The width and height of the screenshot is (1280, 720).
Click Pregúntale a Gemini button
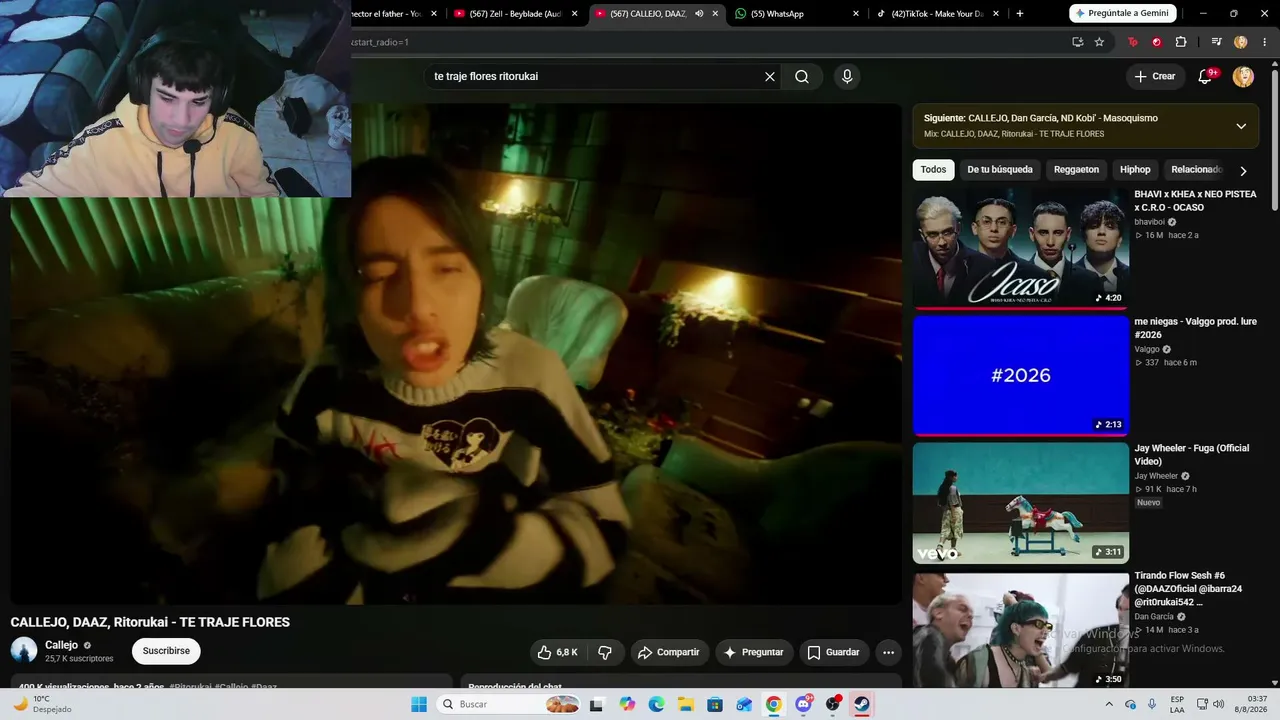pos(1122,14)
